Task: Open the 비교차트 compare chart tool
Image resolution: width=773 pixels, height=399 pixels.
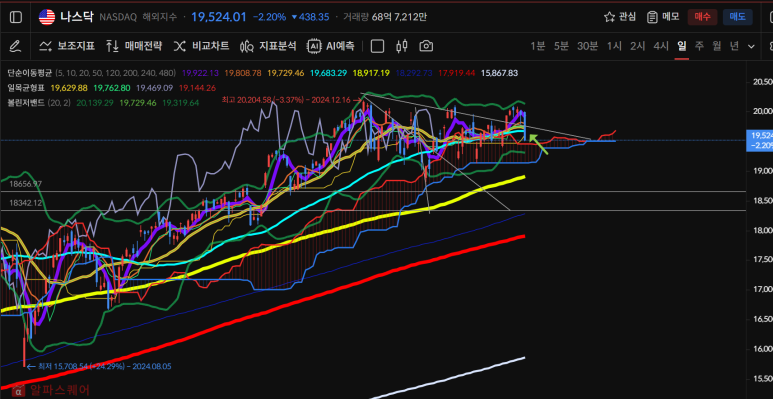Action: (x=201, y=46)
